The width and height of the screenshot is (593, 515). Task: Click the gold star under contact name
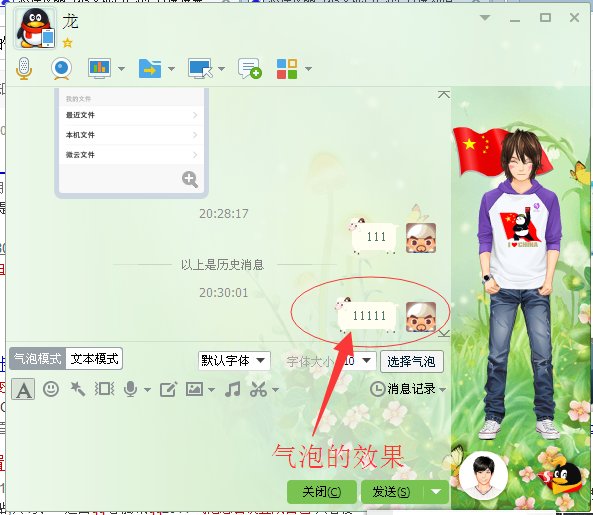pyautogui.click(x=68, y=43)
